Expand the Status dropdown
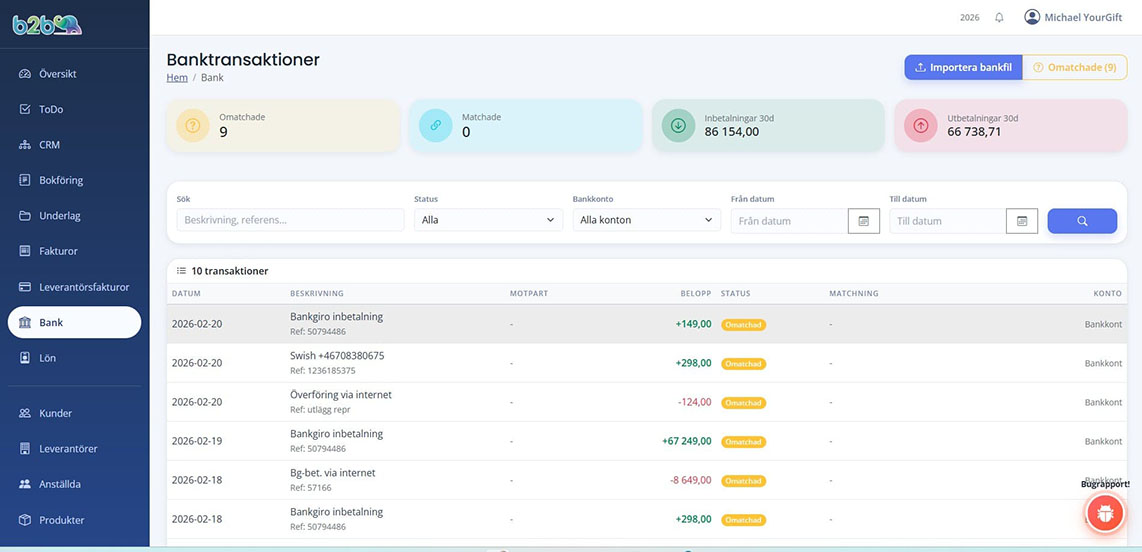The height and width of the screenshot is (552, 1142). tap(488, 220)
